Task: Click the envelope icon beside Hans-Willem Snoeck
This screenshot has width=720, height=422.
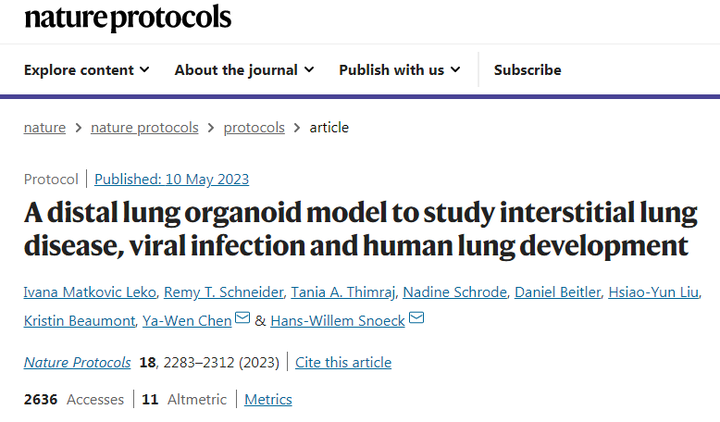Action: pos(417,319)
